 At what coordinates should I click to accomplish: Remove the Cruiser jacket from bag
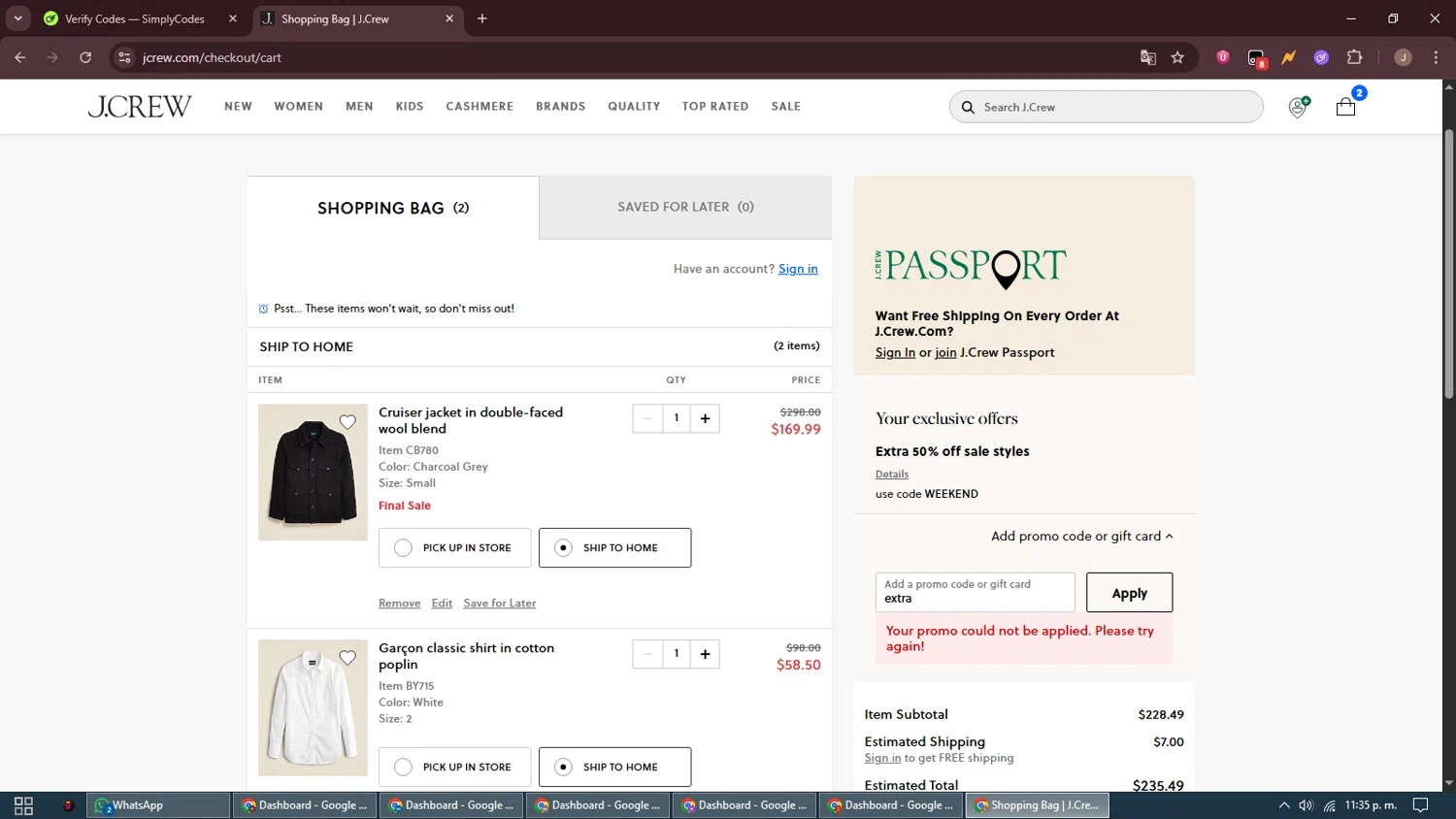399,604
